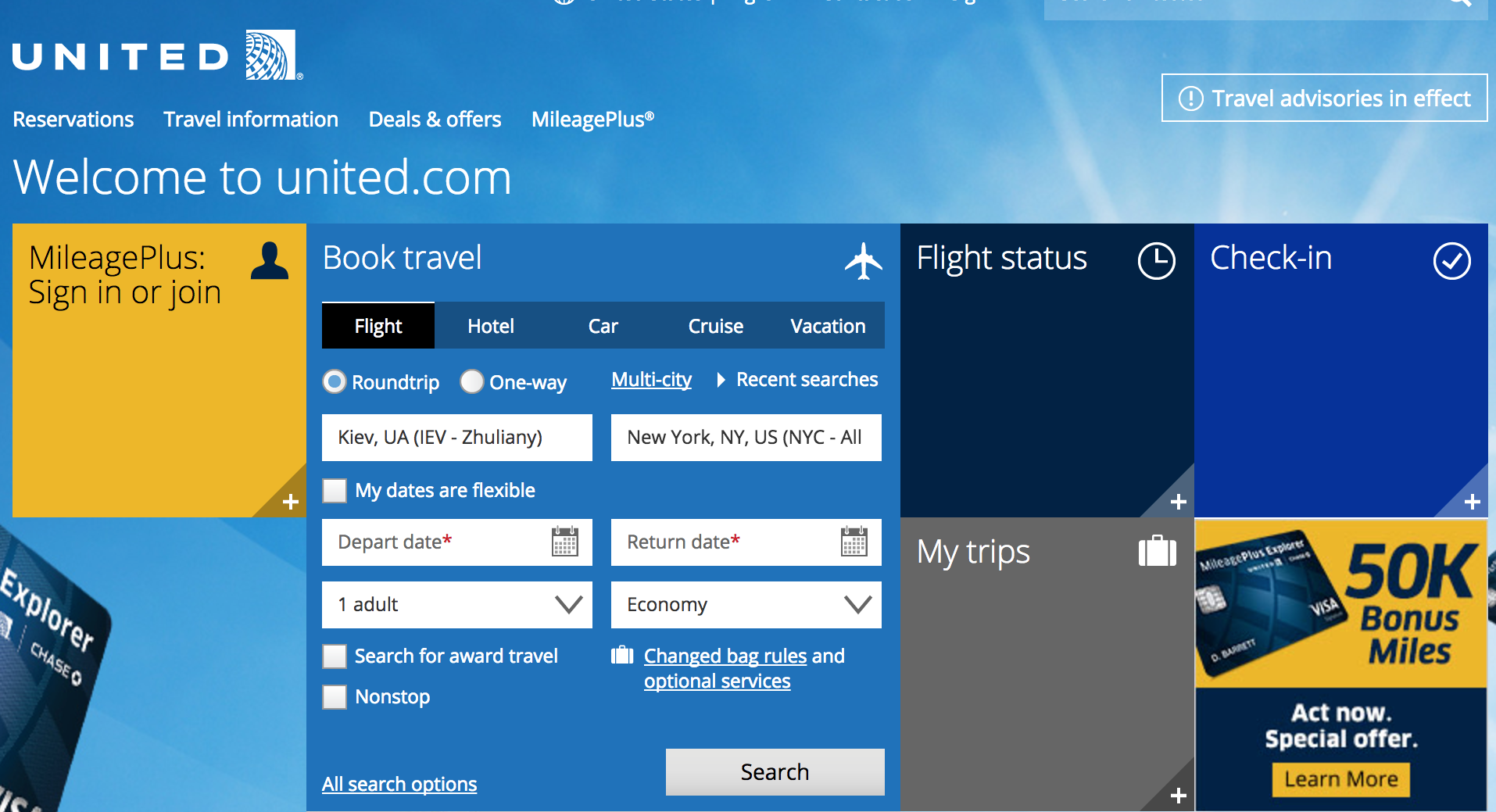Screen dimensions: 1496x812
Task: Open the 1 adult travelers dropdown
Action: 457,605
